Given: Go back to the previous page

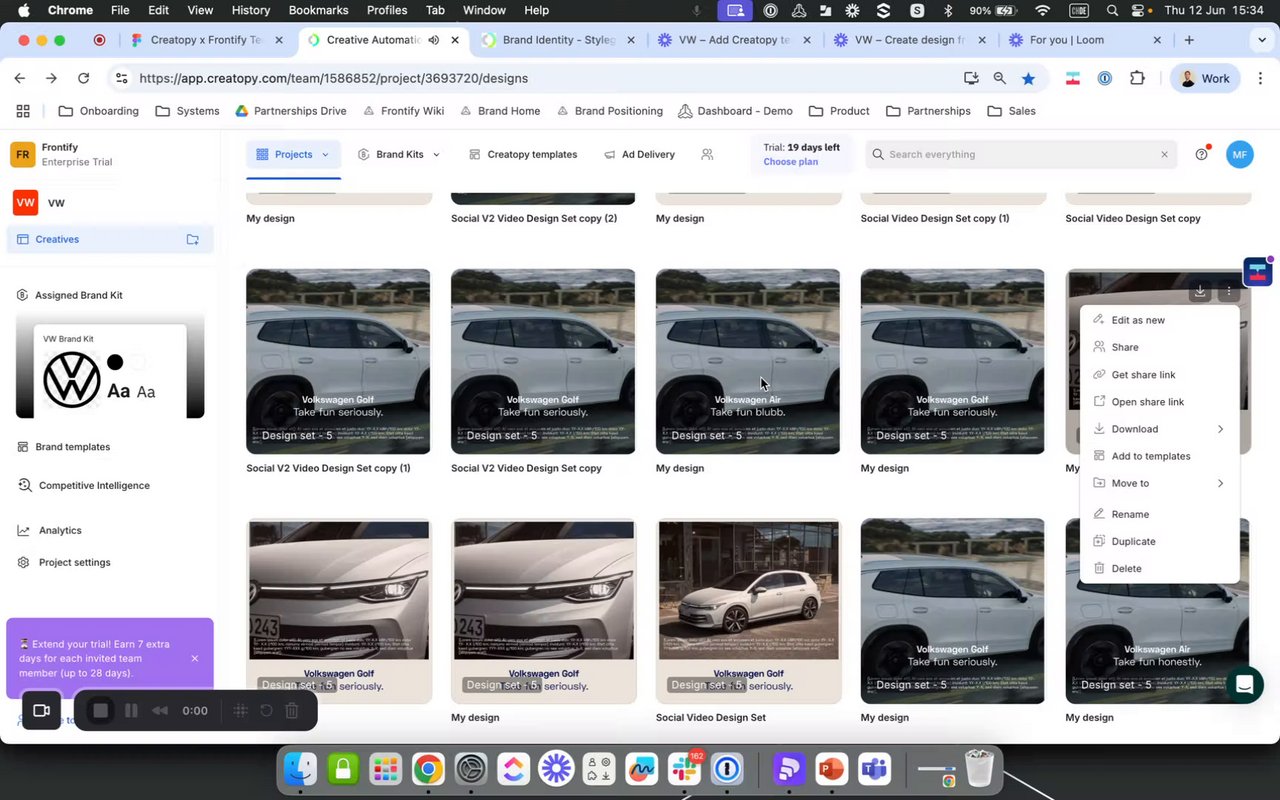Looking at the screenshot, I should click(x=20, y=78).
